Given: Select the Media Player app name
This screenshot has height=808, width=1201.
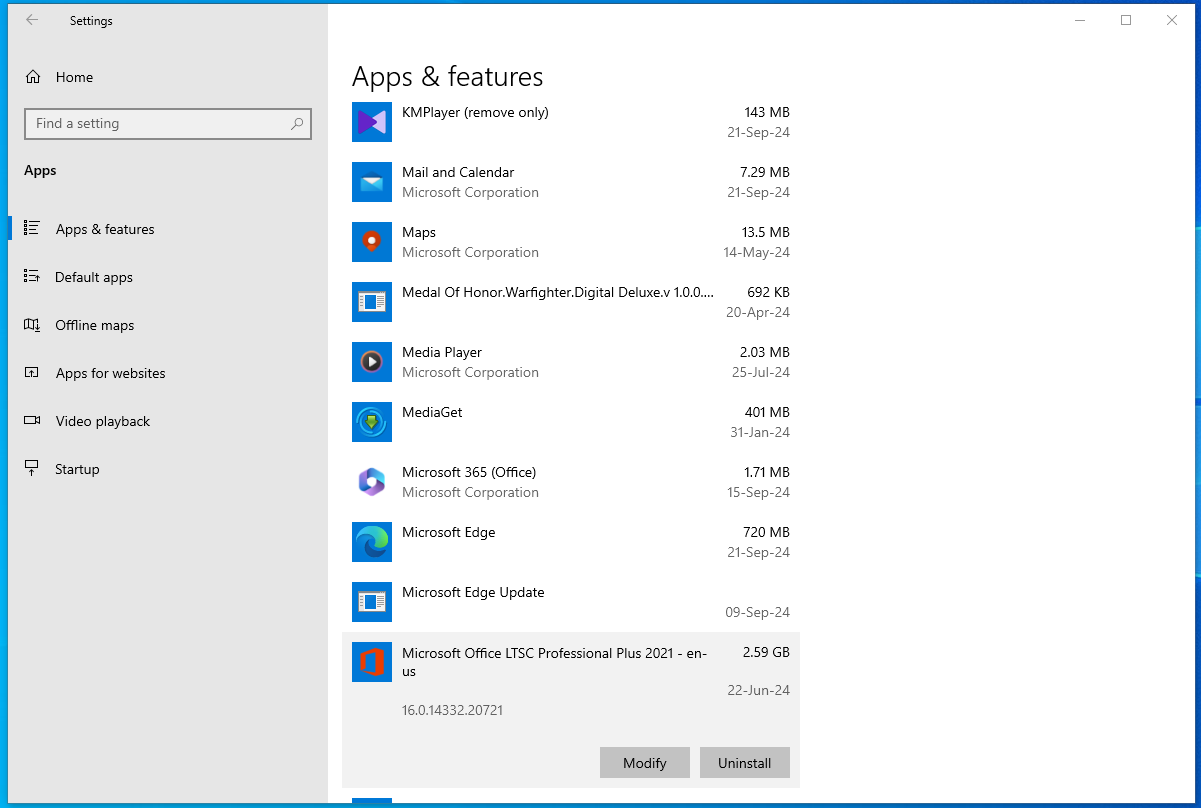Looking at the screenshot, I should (x=442, y=352).
